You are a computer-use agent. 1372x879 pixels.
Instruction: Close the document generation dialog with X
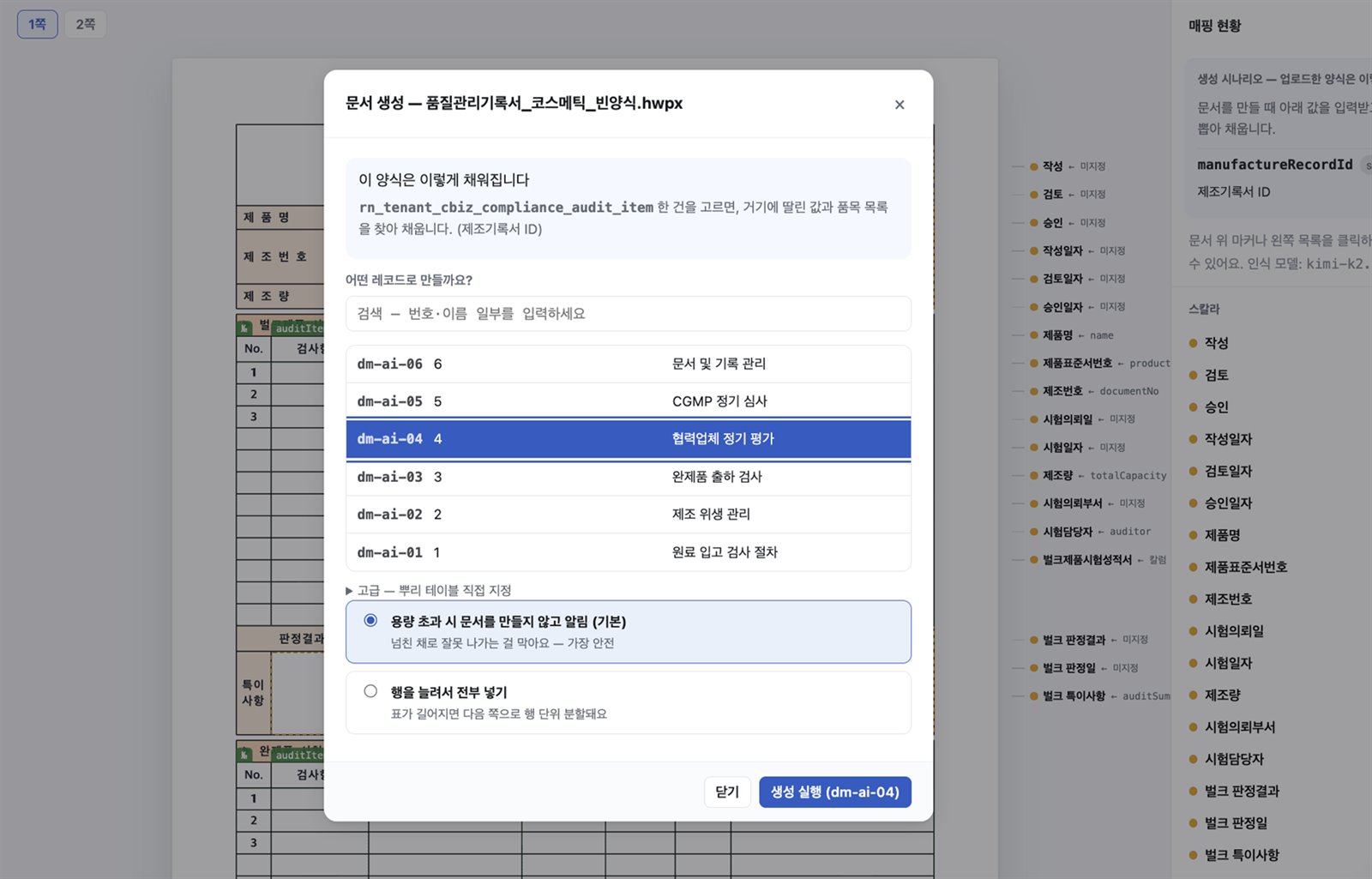[900, 105]
